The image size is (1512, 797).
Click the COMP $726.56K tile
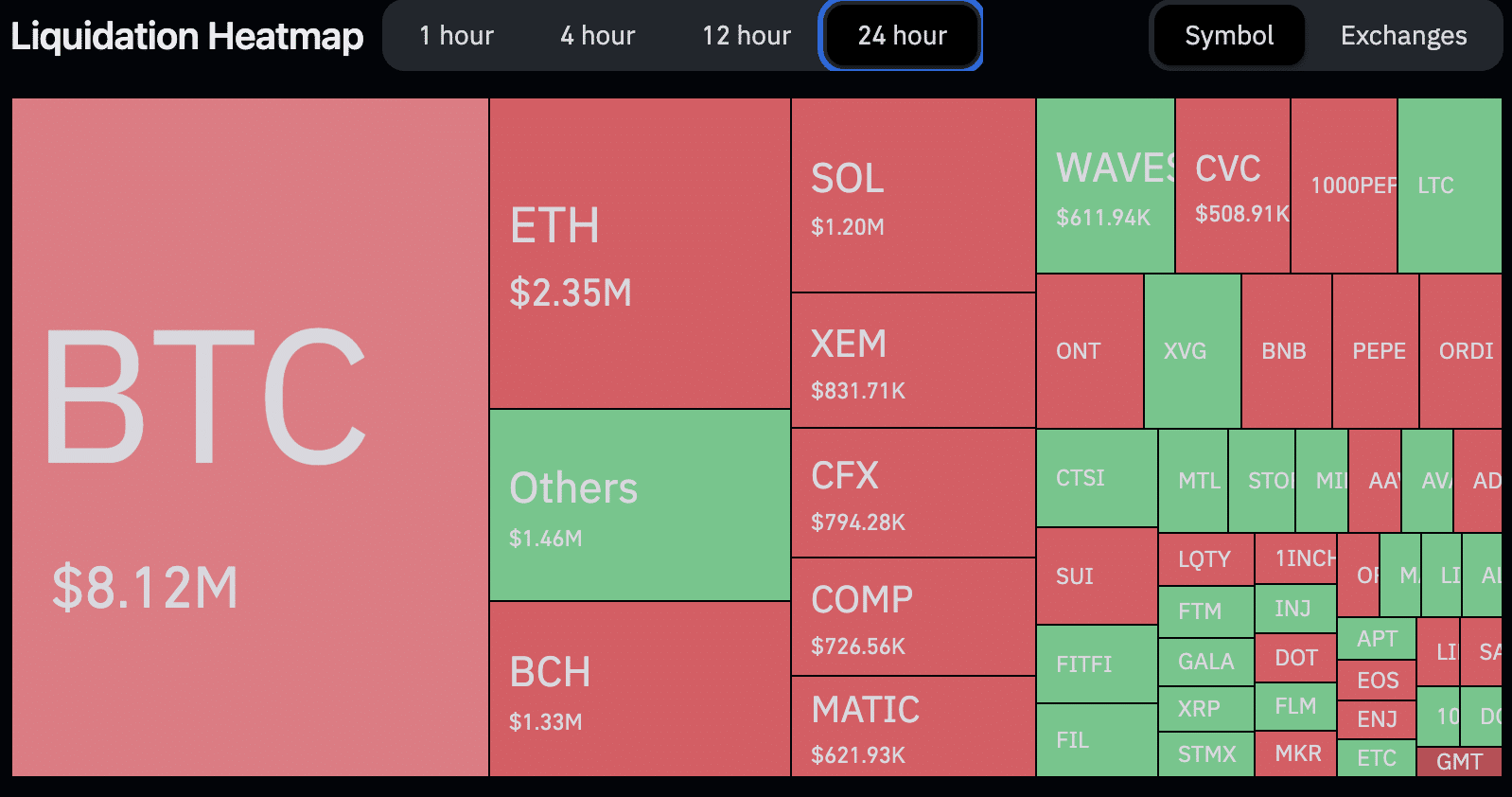pyautogui.click(x=913, y=617)
